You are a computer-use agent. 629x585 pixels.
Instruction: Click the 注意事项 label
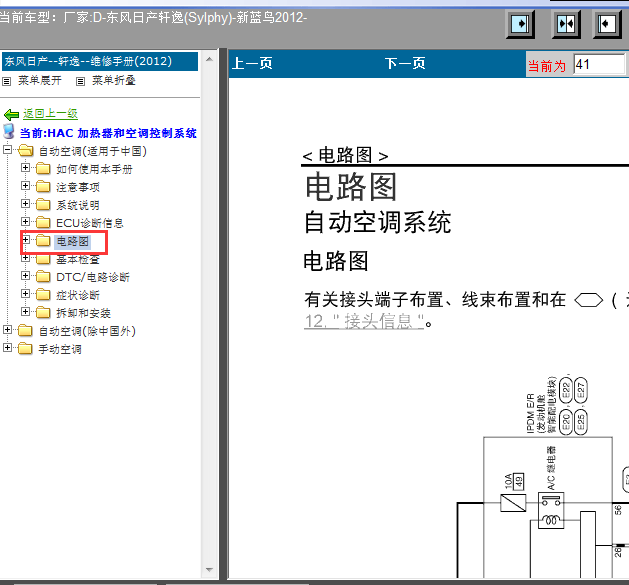(77, 187)
